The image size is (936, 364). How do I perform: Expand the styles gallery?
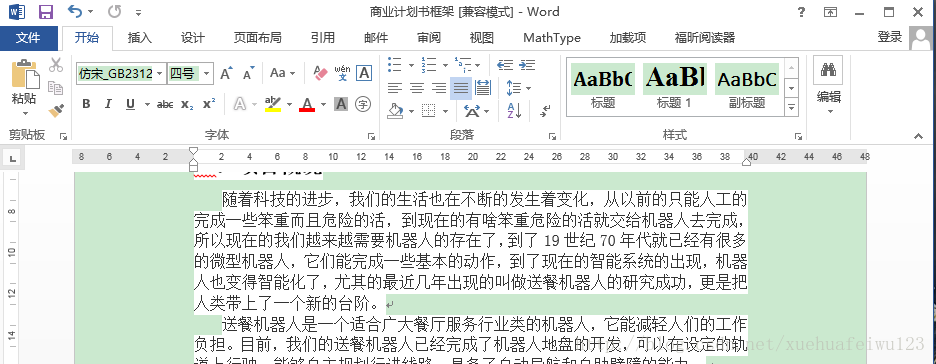pos(792,108)
